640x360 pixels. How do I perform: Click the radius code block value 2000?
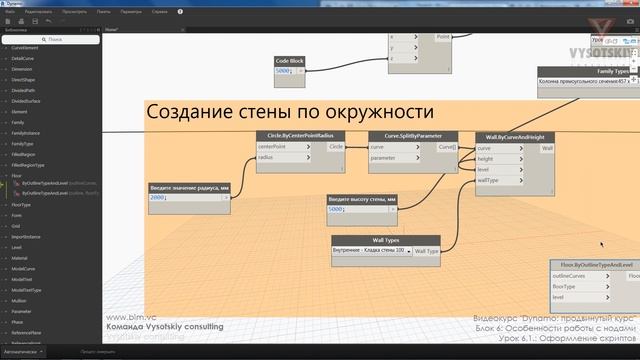(x=157, y=198)
